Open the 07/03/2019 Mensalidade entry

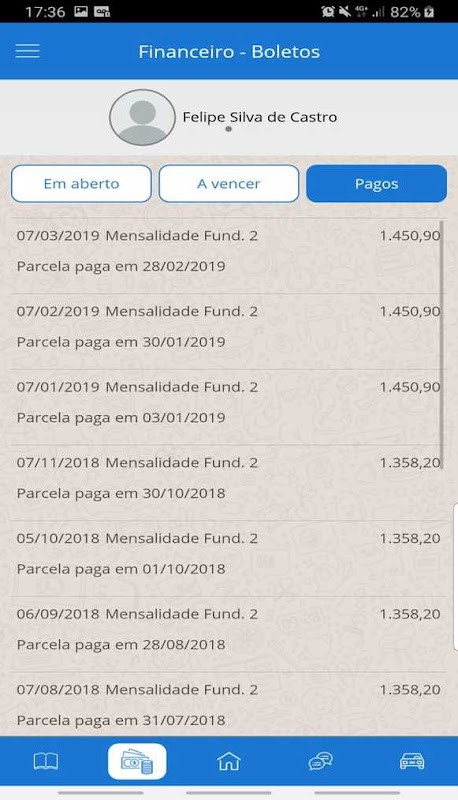[x=228, y=256]
